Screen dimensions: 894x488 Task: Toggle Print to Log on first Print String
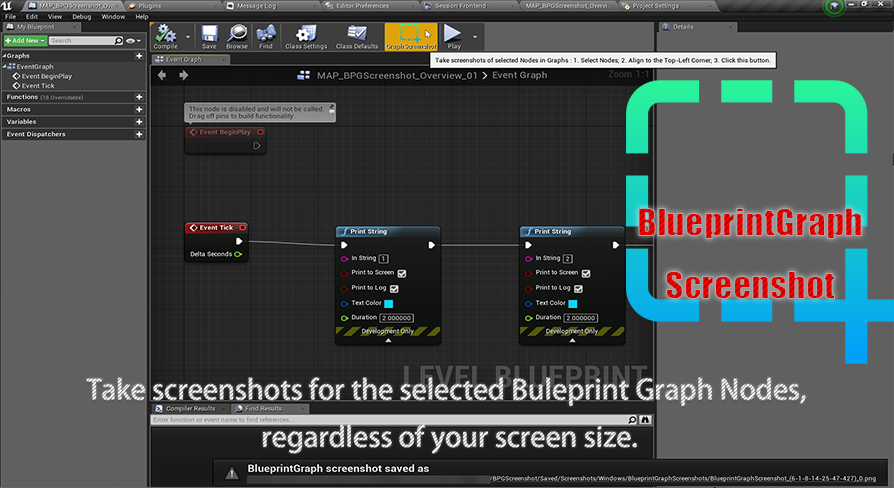point(394,288)
